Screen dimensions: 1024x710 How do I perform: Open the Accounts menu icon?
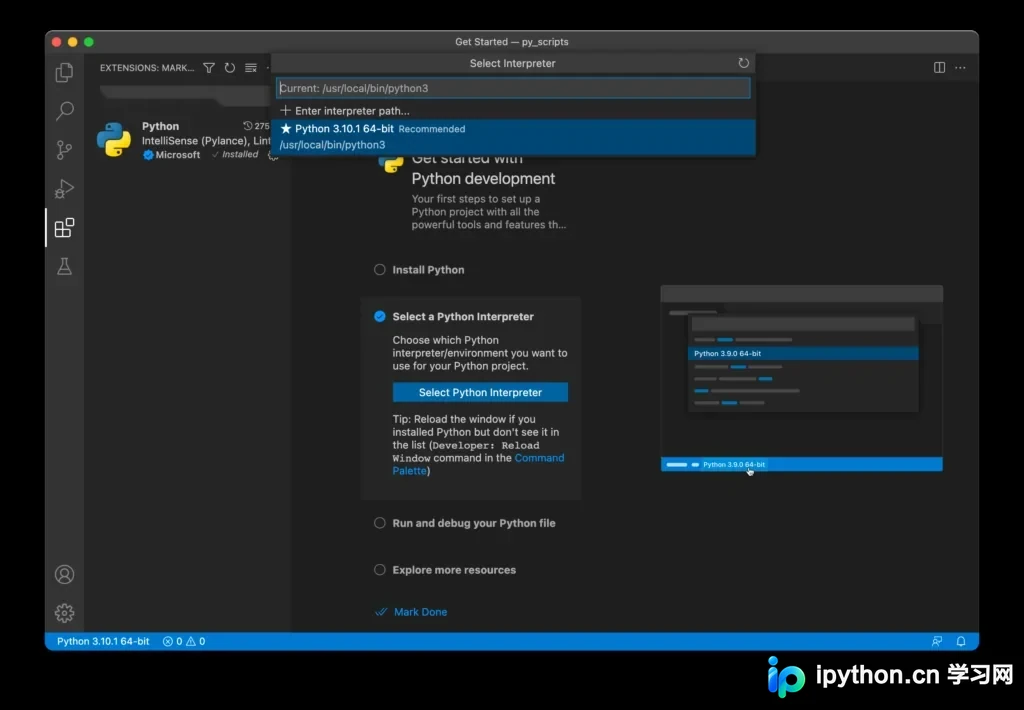tap(64, 575)
